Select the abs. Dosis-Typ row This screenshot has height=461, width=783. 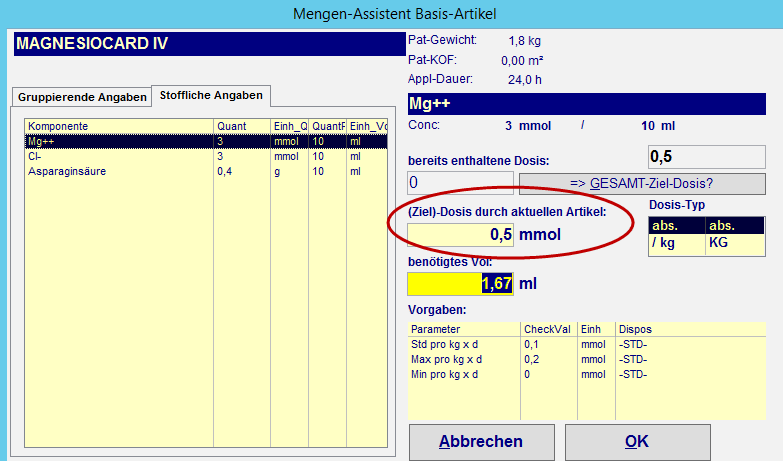tap(707, 226)
